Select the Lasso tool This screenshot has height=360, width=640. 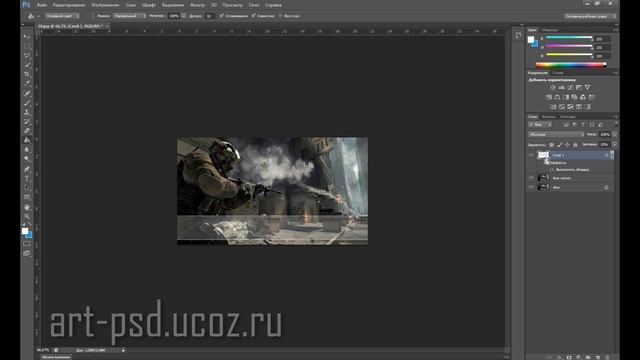tap(27, 56)
